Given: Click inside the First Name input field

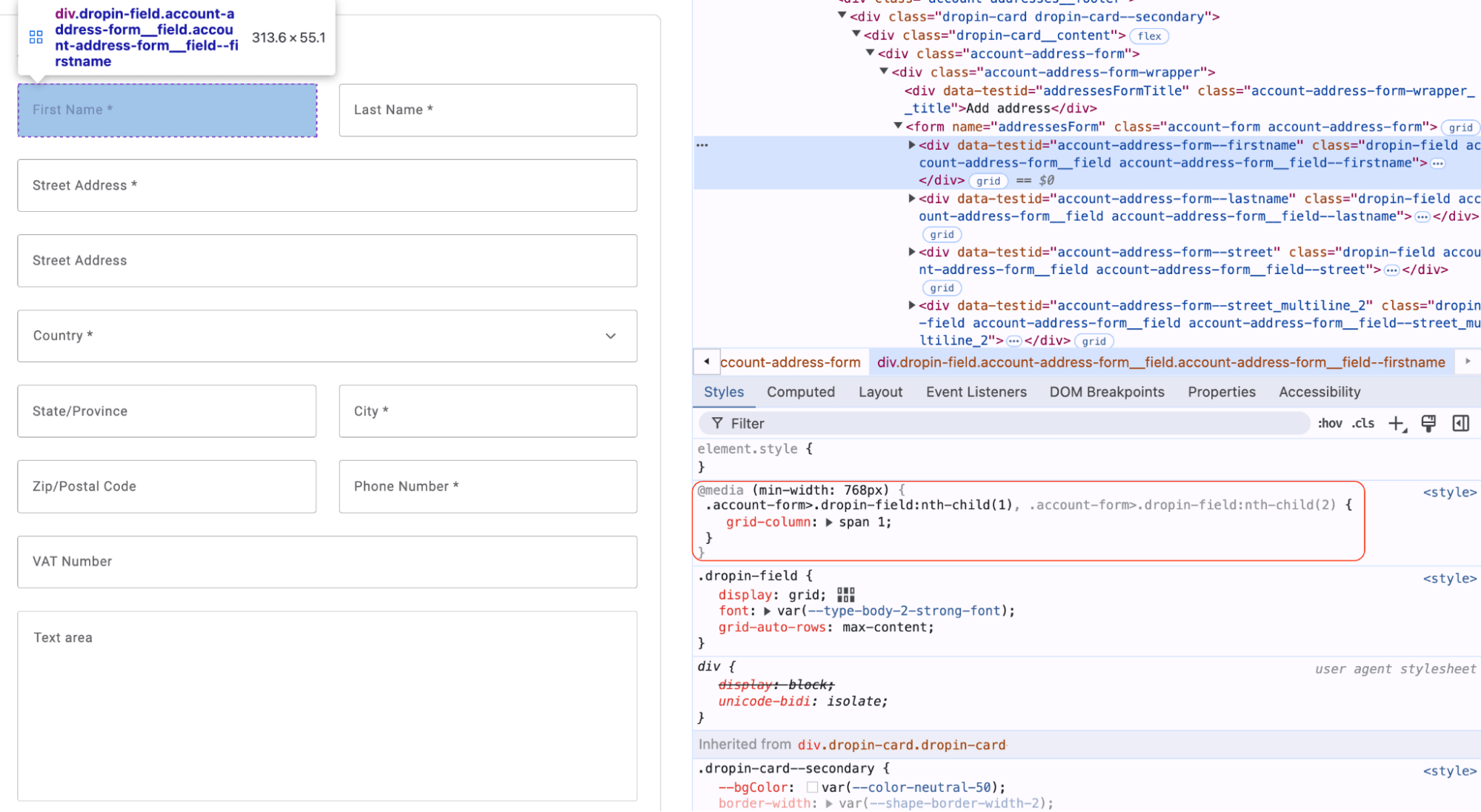Looking at the screenshot, I should click(x=167, y=110).
